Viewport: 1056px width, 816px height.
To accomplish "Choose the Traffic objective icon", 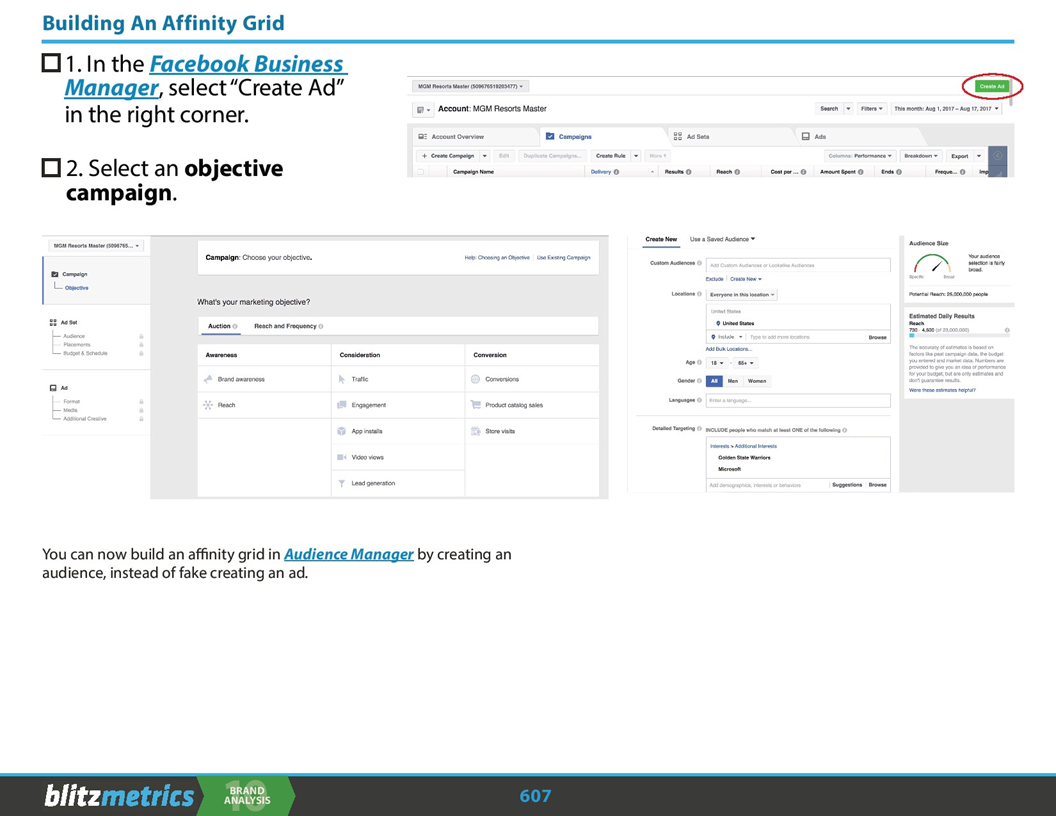I will pos(341,380).
